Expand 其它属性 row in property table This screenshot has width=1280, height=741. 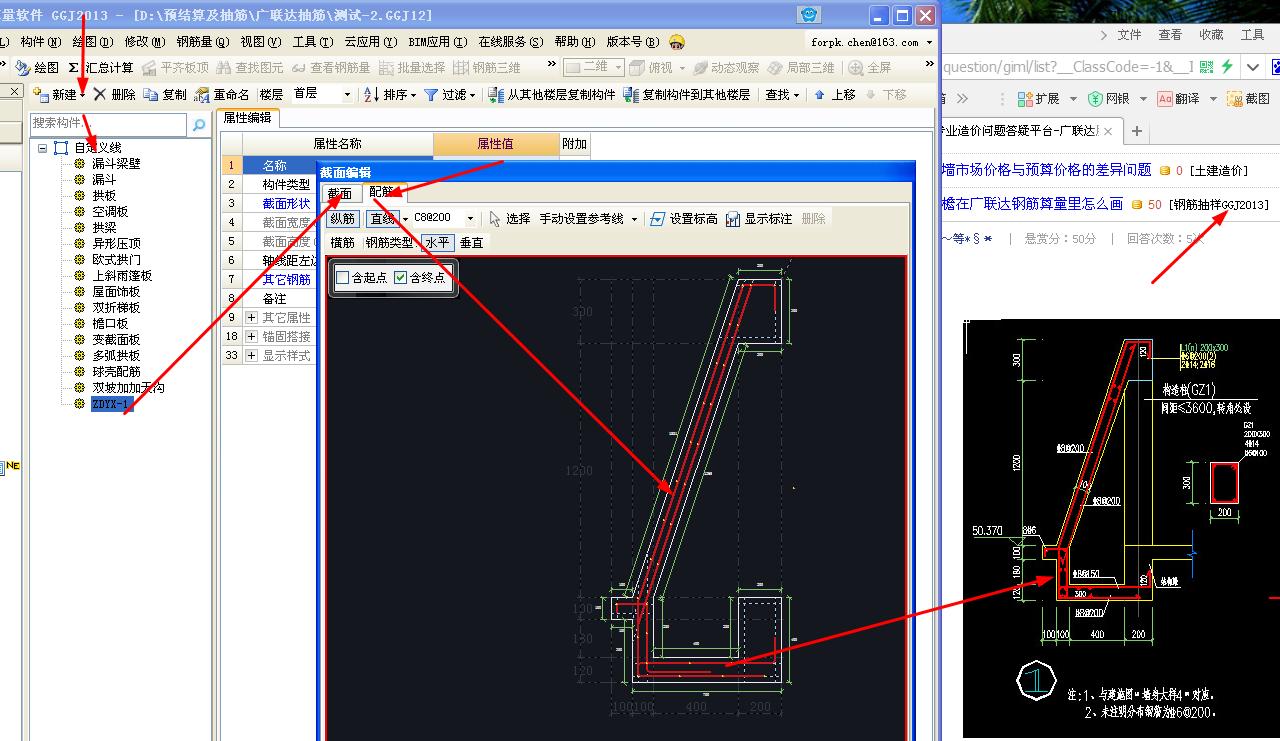251,317
